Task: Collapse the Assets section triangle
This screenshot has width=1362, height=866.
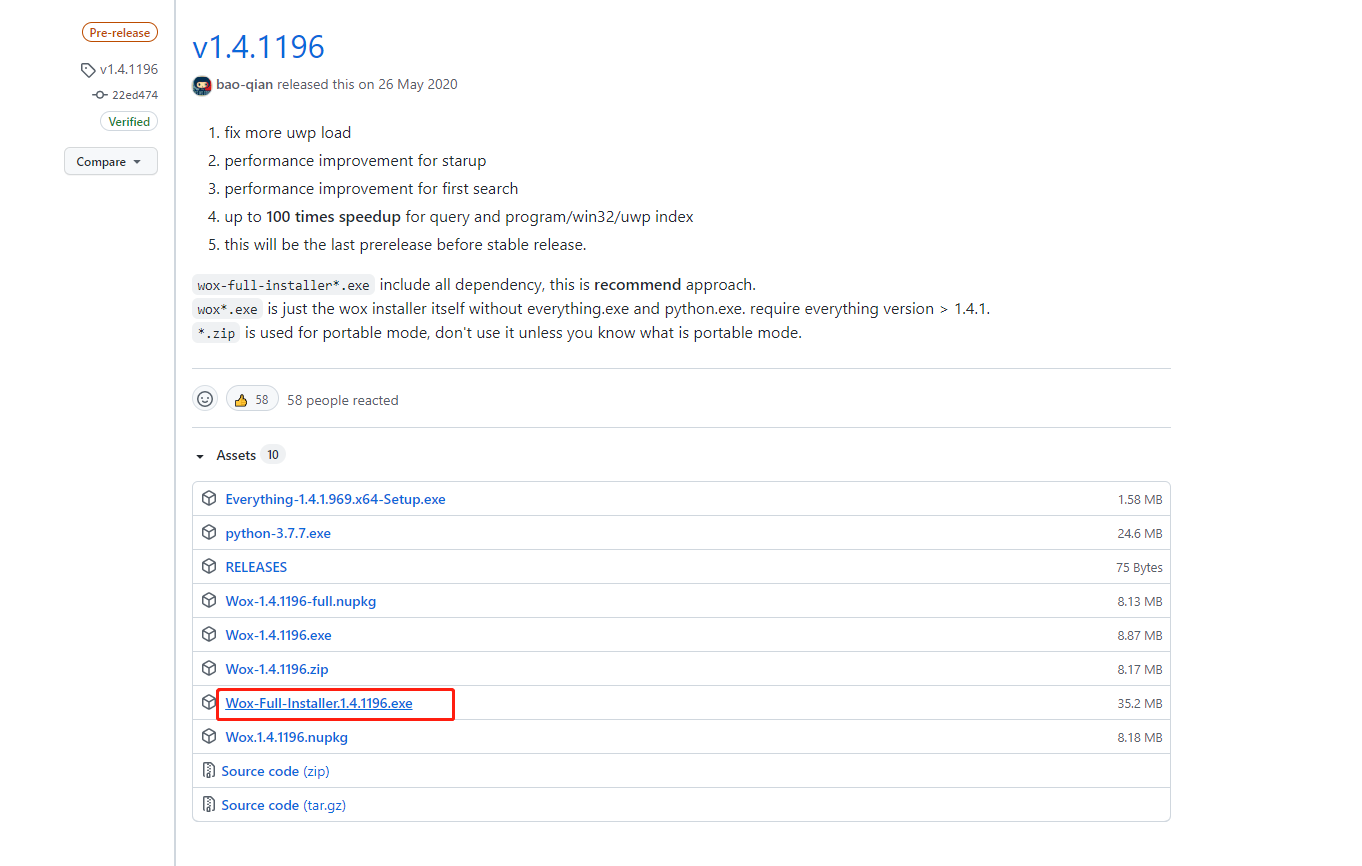Action: (x=200, y=456)
